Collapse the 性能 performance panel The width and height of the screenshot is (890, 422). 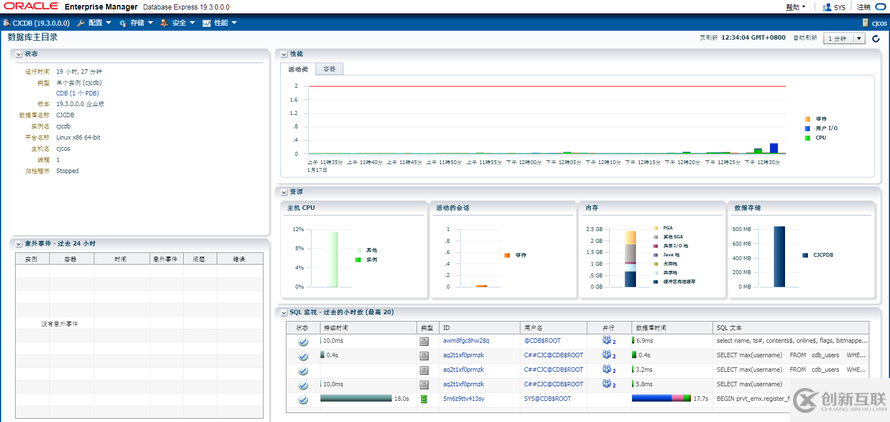coord(284,53)
